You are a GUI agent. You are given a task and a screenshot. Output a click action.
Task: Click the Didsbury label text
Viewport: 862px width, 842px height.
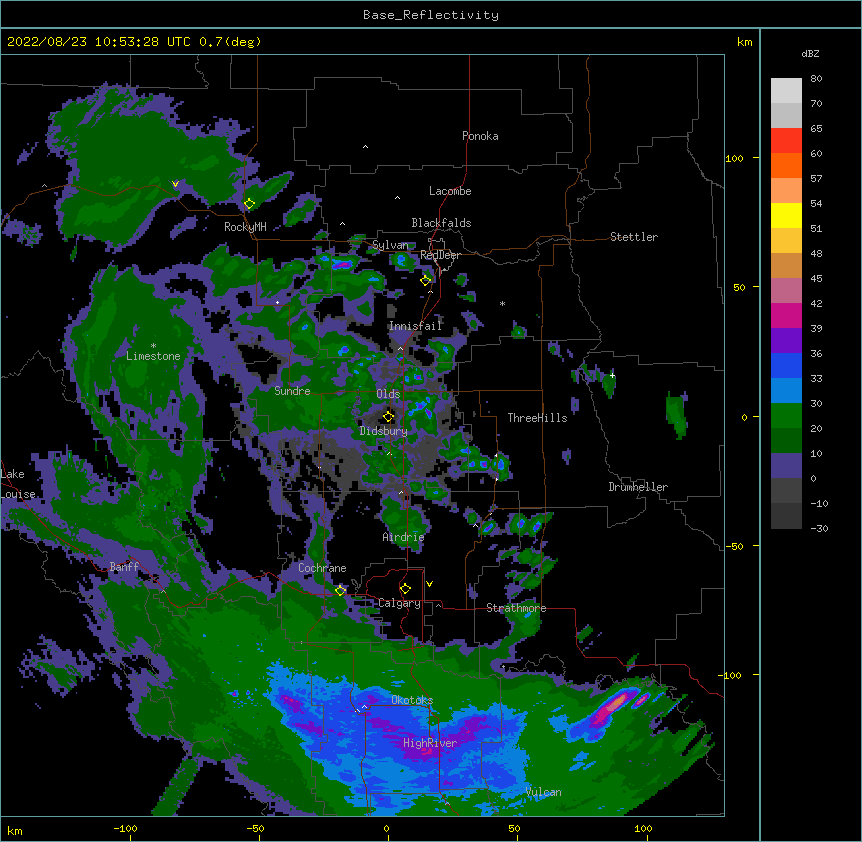pos(383,431)
